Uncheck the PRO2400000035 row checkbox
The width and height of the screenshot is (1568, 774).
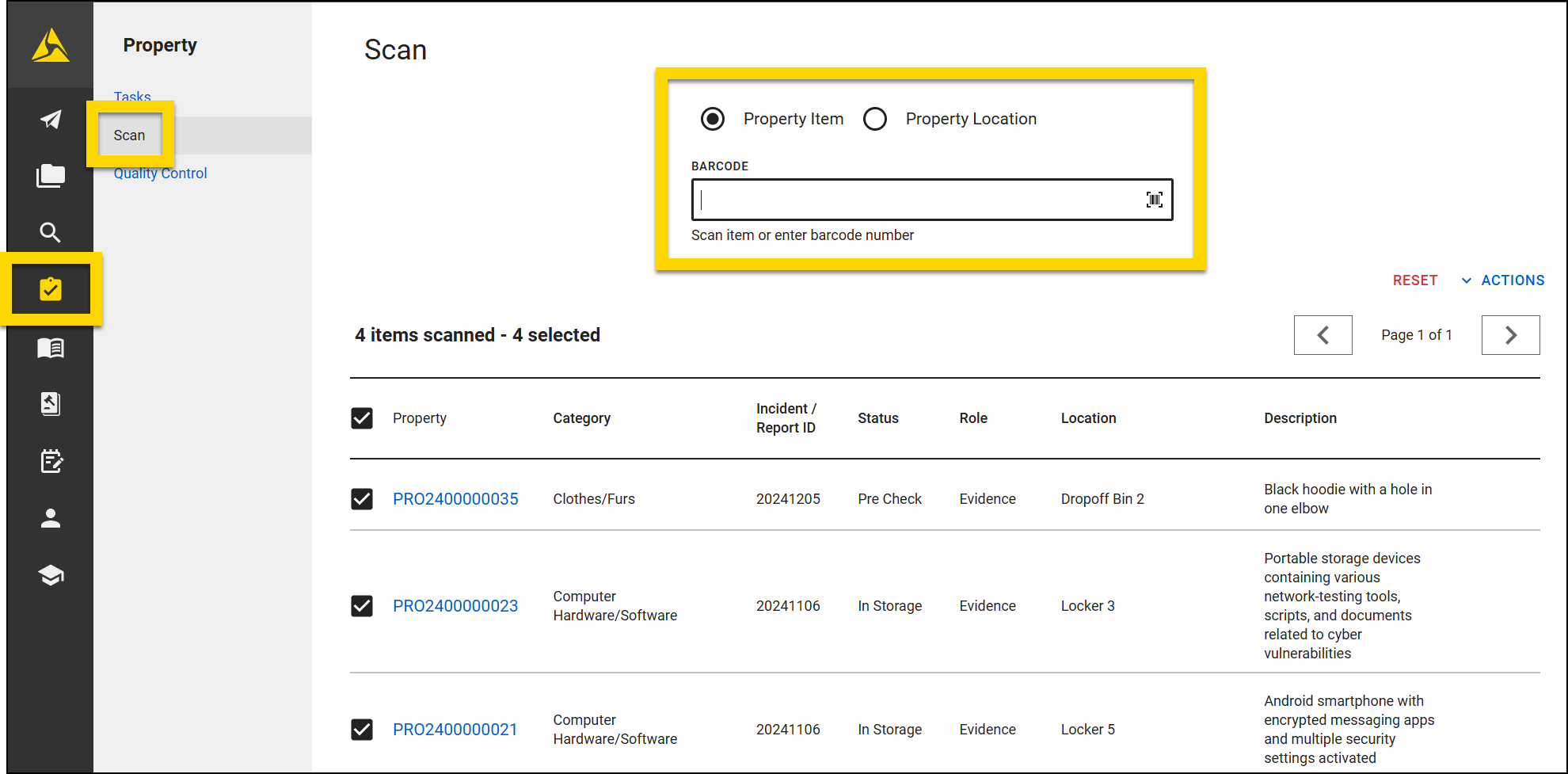click(x=362, y=499)
